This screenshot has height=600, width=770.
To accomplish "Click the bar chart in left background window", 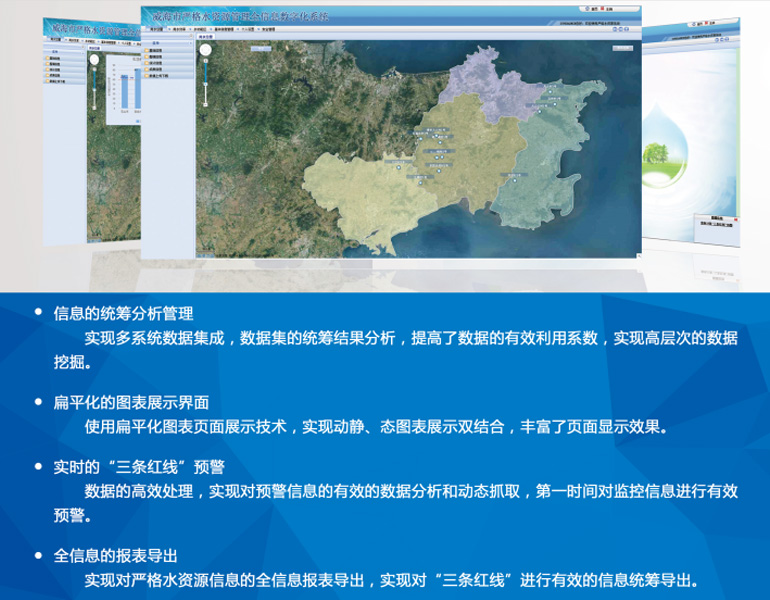I will click(126, 90).
